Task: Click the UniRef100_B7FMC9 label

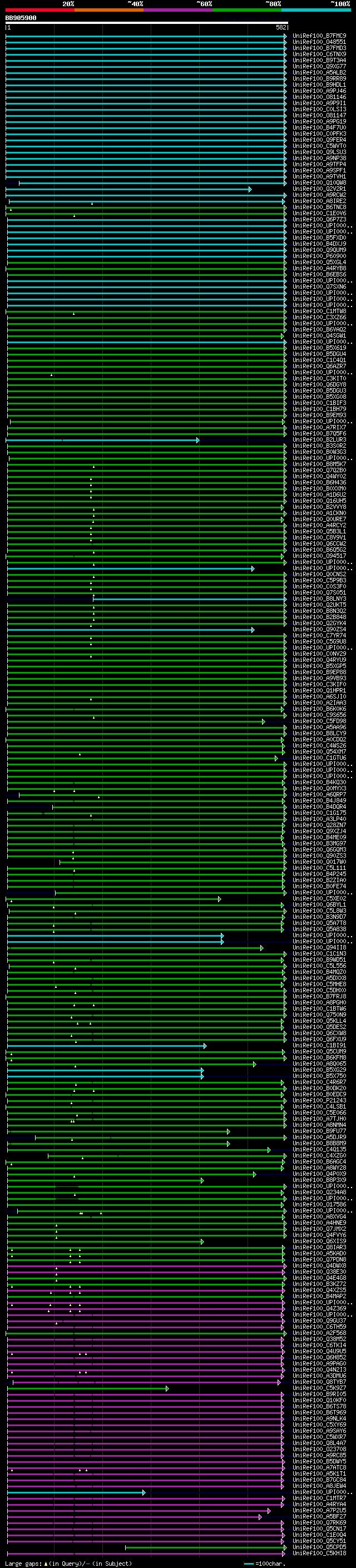Action: coord(319,36)
